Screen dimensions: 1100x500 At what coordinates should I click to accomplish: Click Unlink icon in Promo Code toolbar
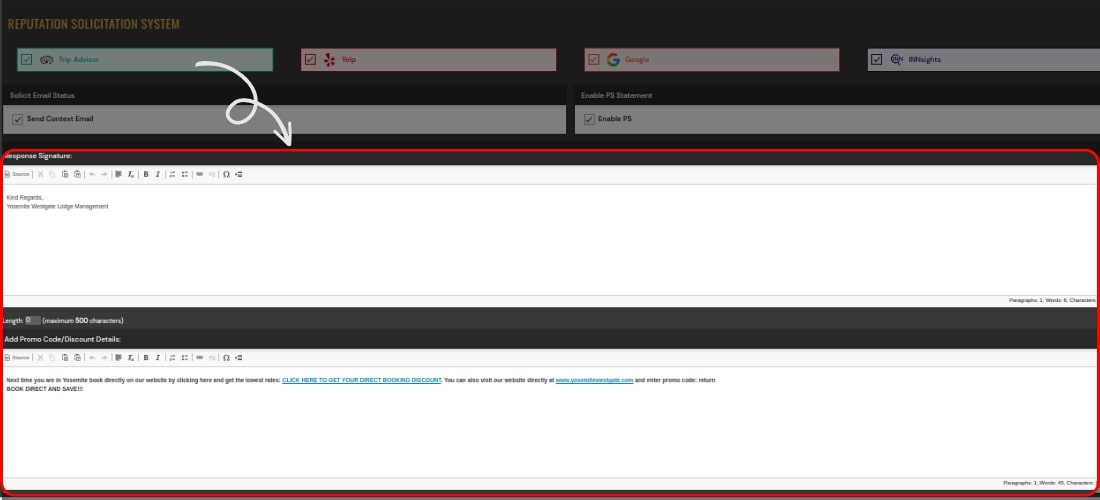click(x=212, y=358)
